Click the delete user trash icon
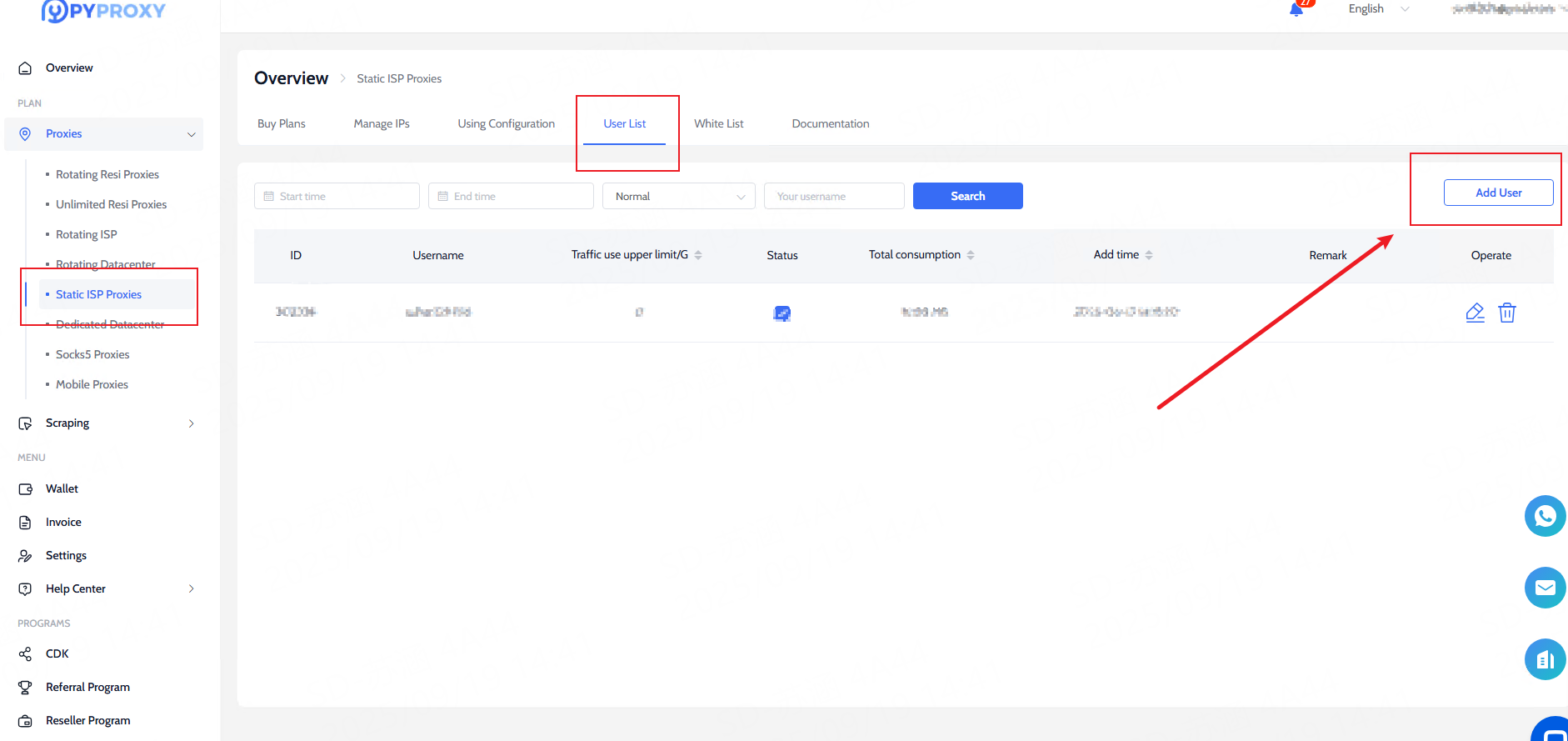 (1506, 313)
